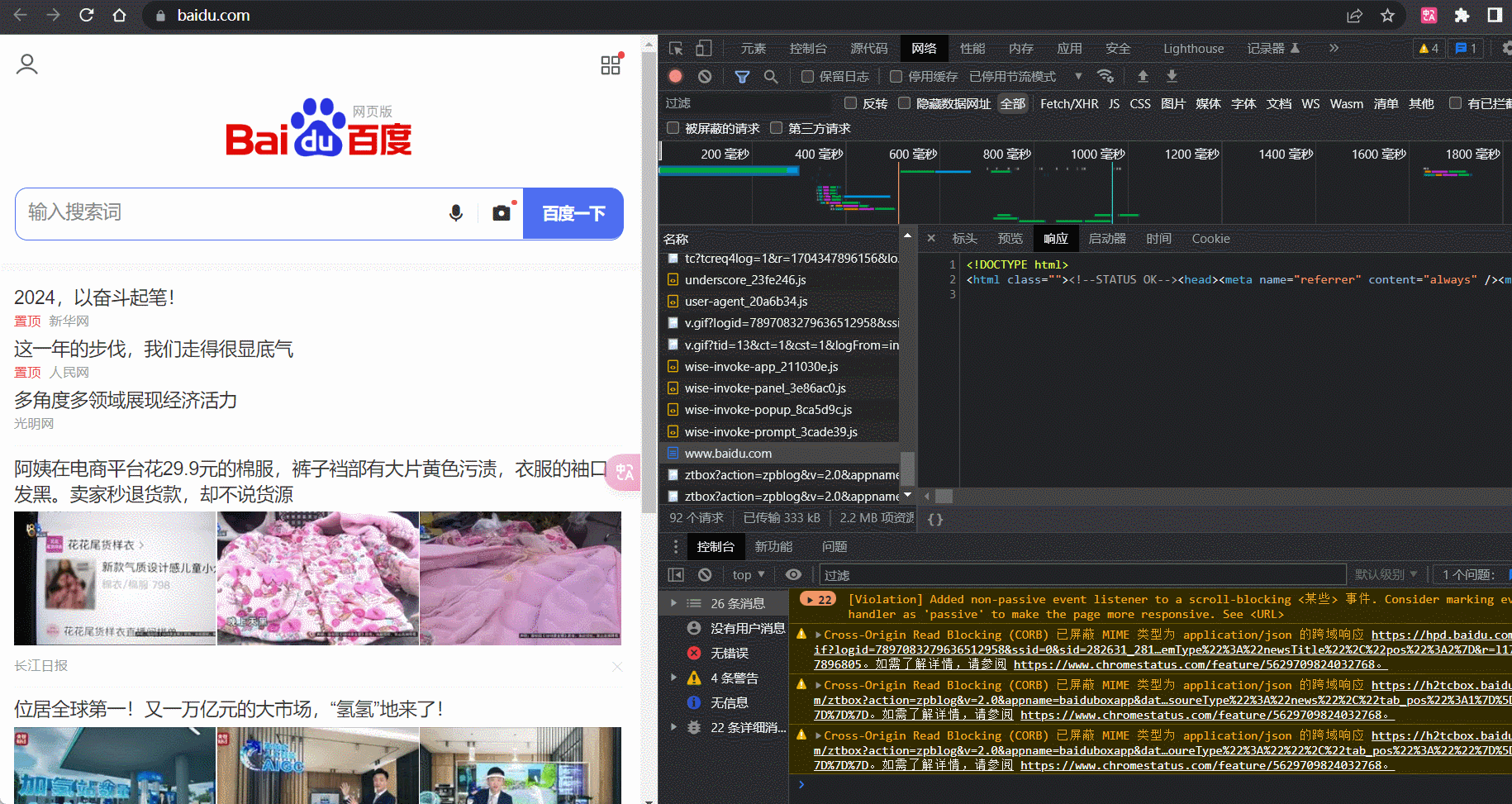Click the 600 毫秒 mark on the network timeline
The image size is (1512, 804).
(911, 153)
